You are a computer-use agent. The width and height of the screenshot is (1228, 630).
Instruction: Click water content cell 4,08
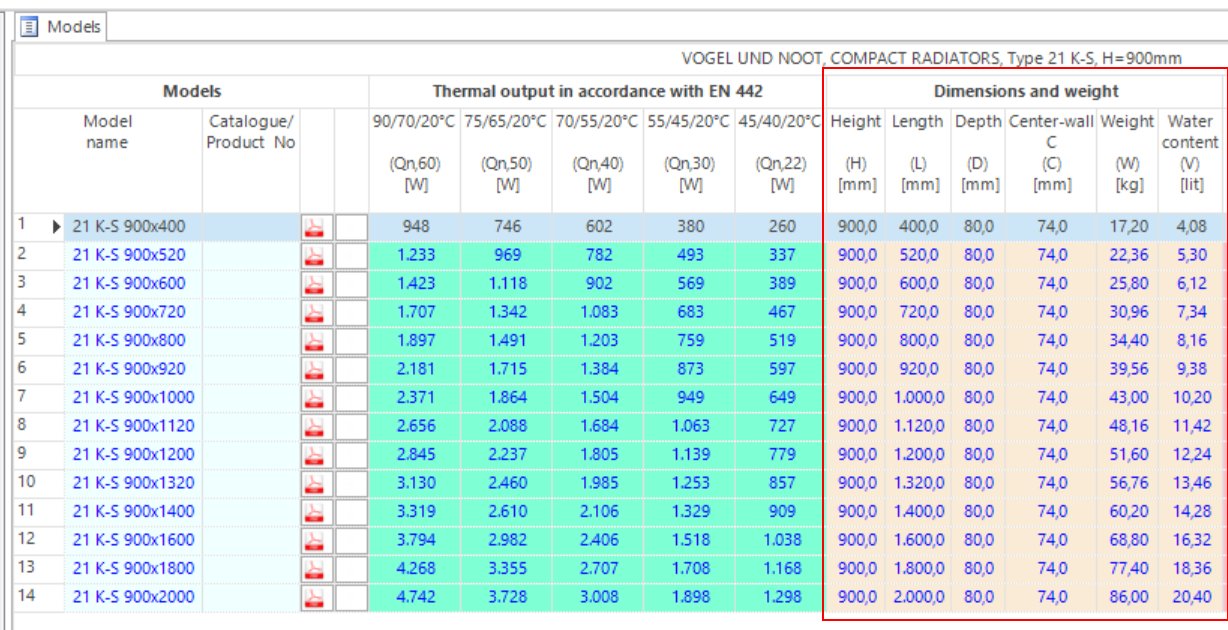tap(1190, 227)
